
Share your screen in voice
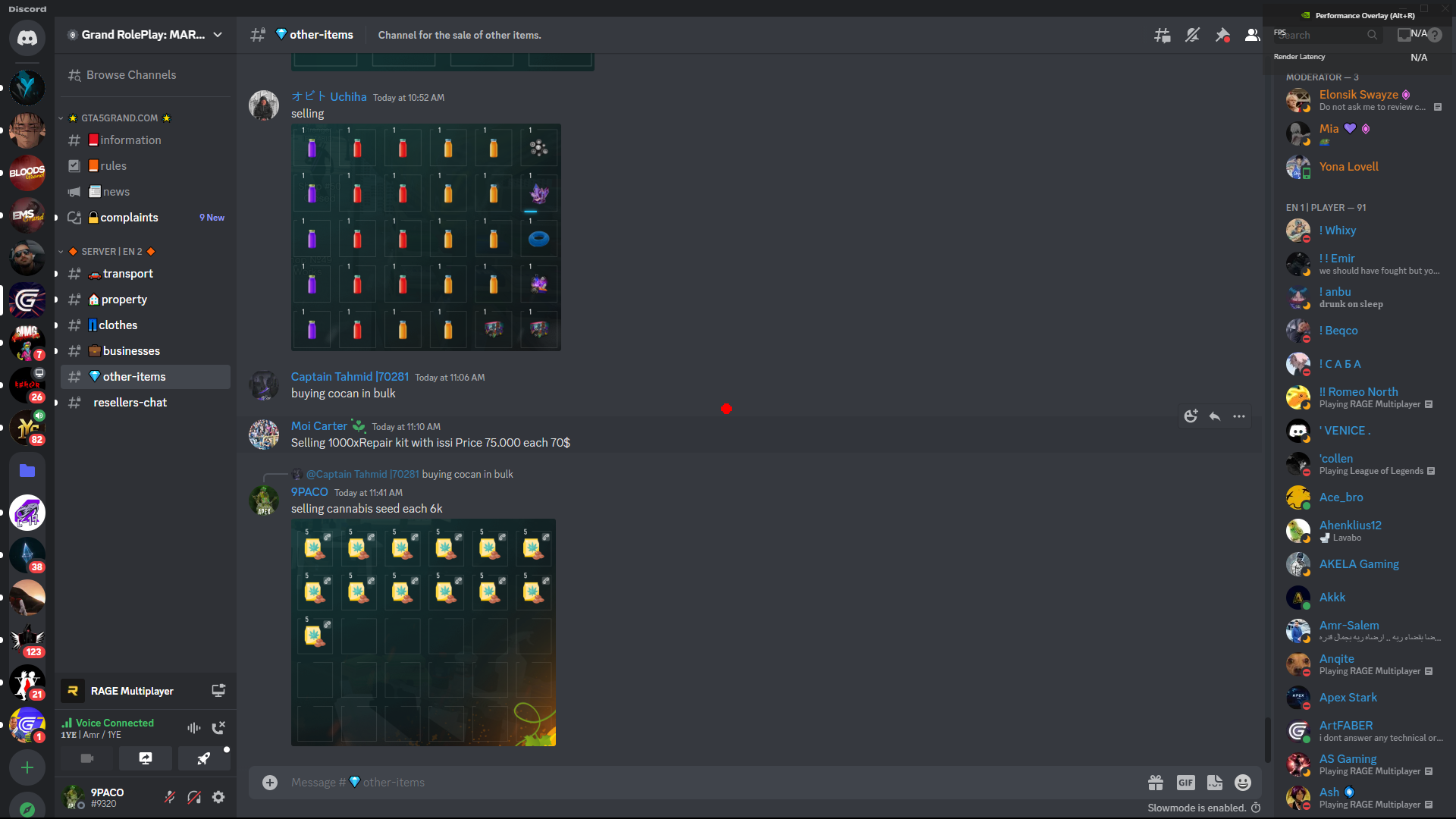click(x=146, y=758)
